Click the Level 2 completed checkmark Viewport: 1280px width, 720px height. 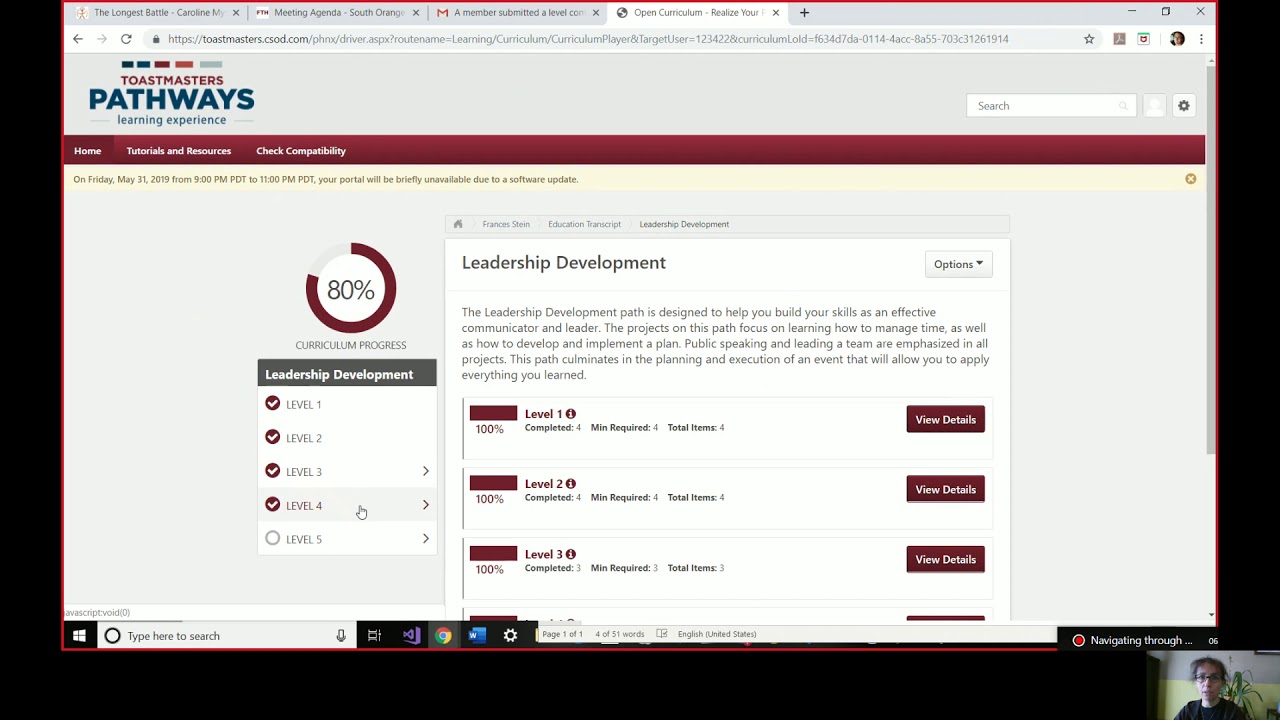(x=272, y=437)
